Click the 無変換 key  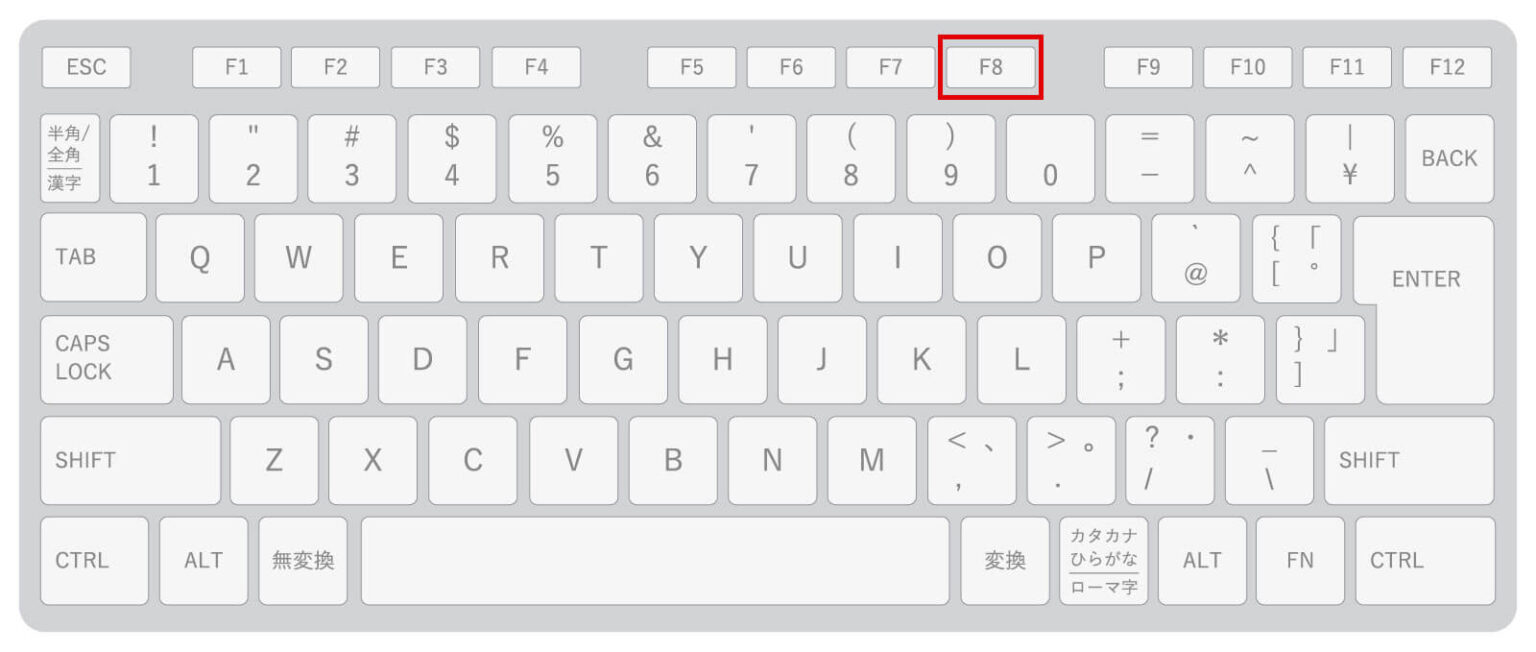(303, 560)
